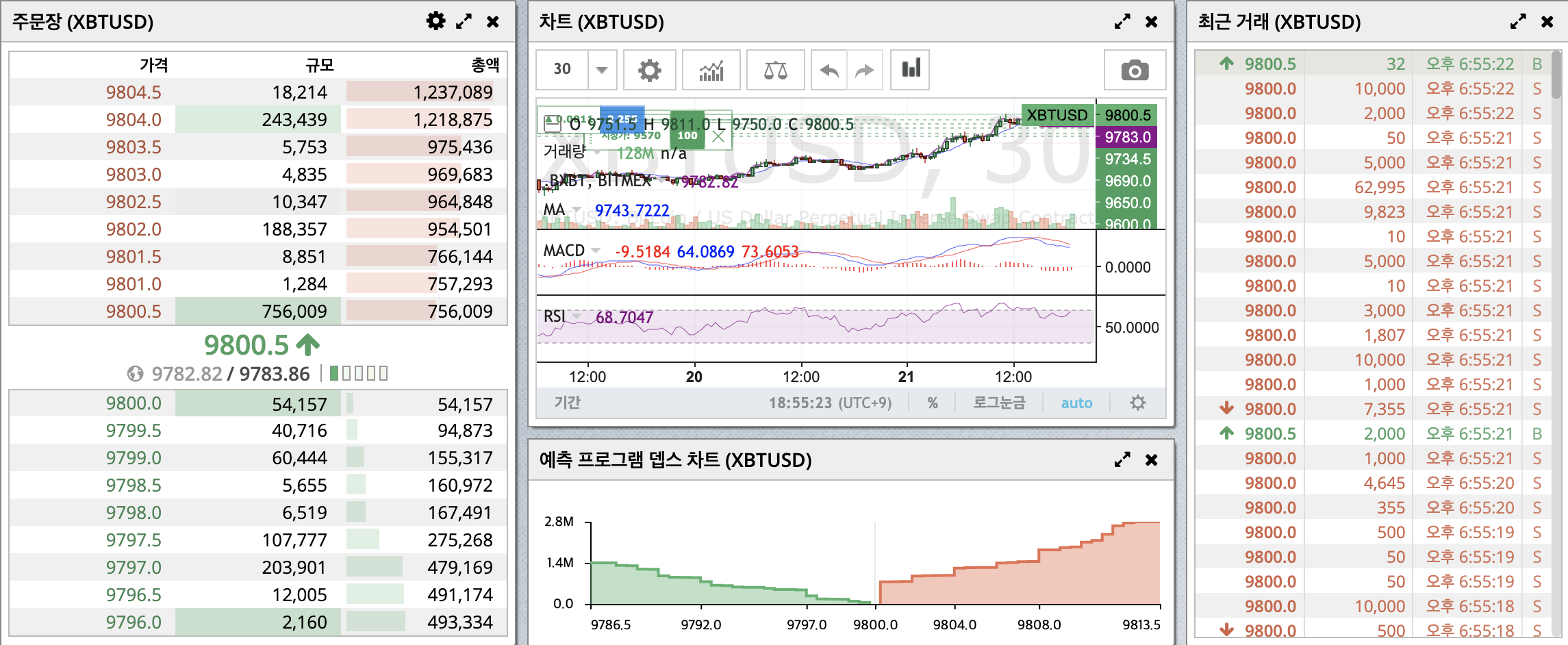1568x645 pixels.
Task: Expand the order book panel to fullscreen
Action: pos(464,21)
